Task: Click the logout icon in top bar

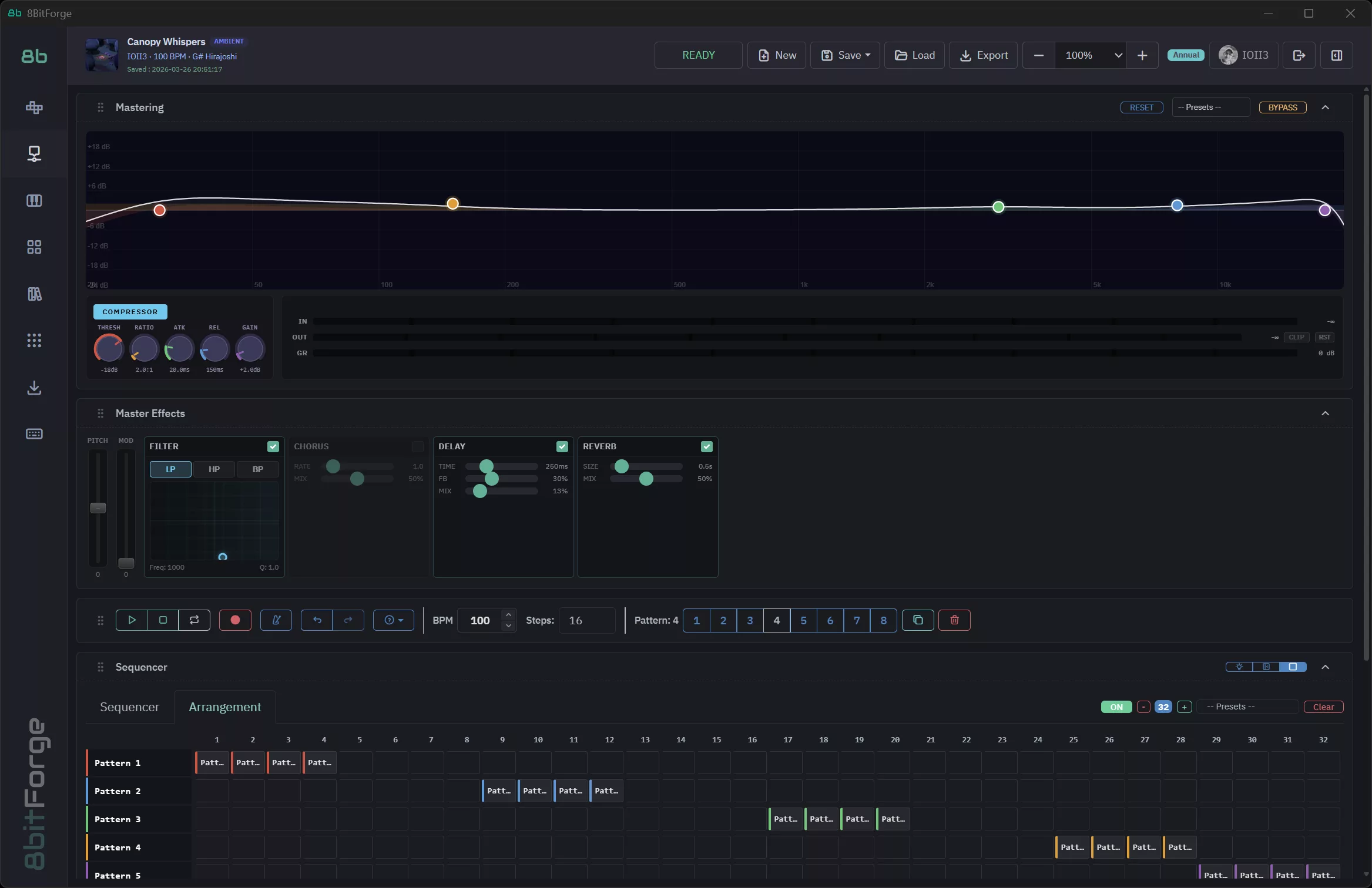Action: click(1297, 55)
